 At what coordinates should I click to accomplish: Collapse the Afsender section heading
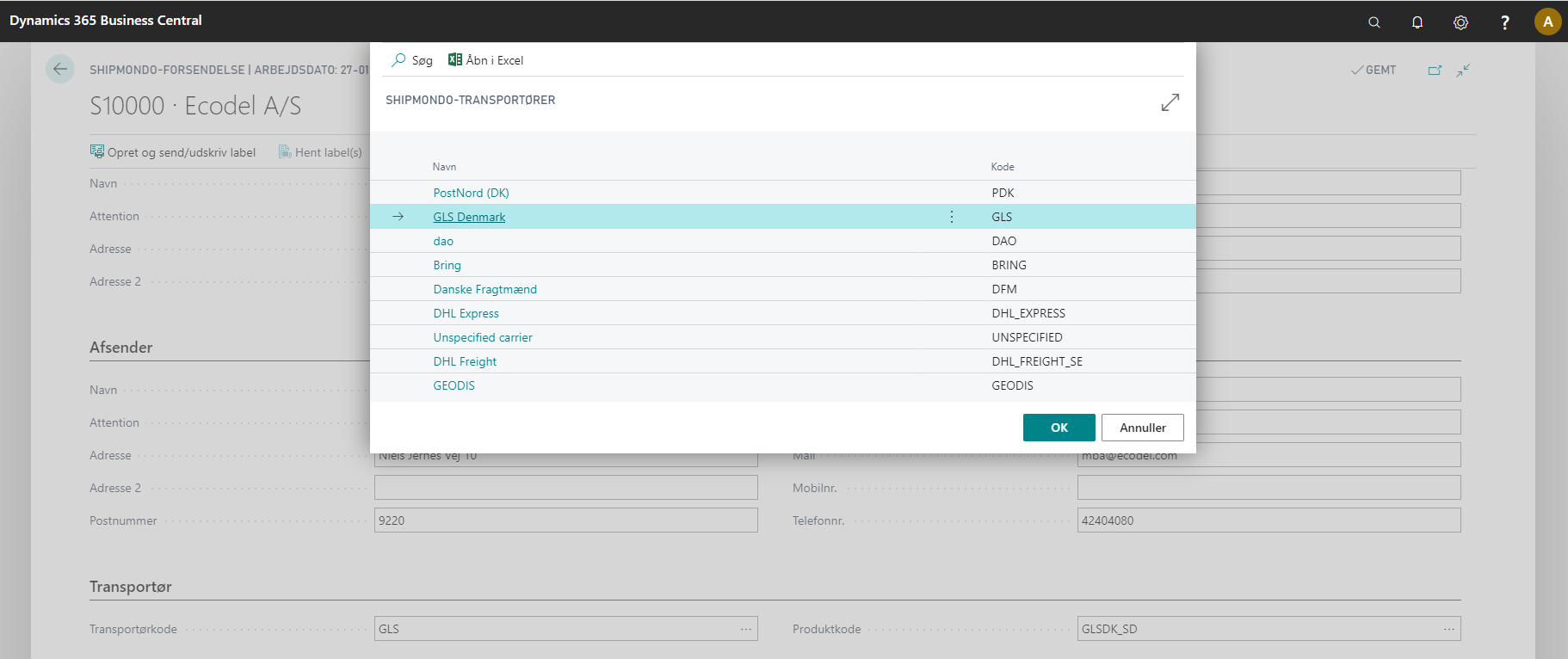pos(121,348)
